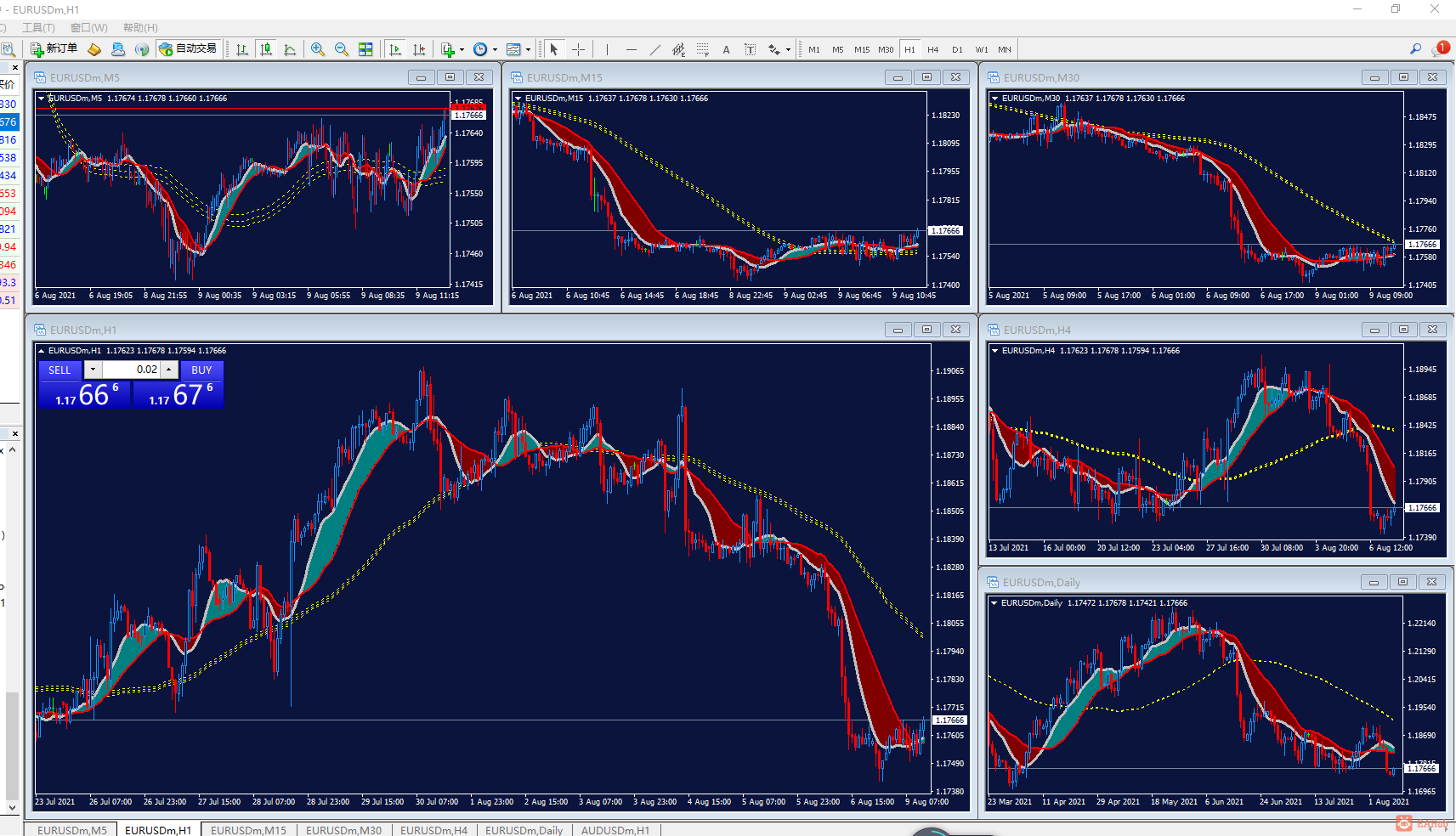Select the Fibonacci retracement tool
The width and height of the screenshot is (1456, 836).
[x=702, y=49]
